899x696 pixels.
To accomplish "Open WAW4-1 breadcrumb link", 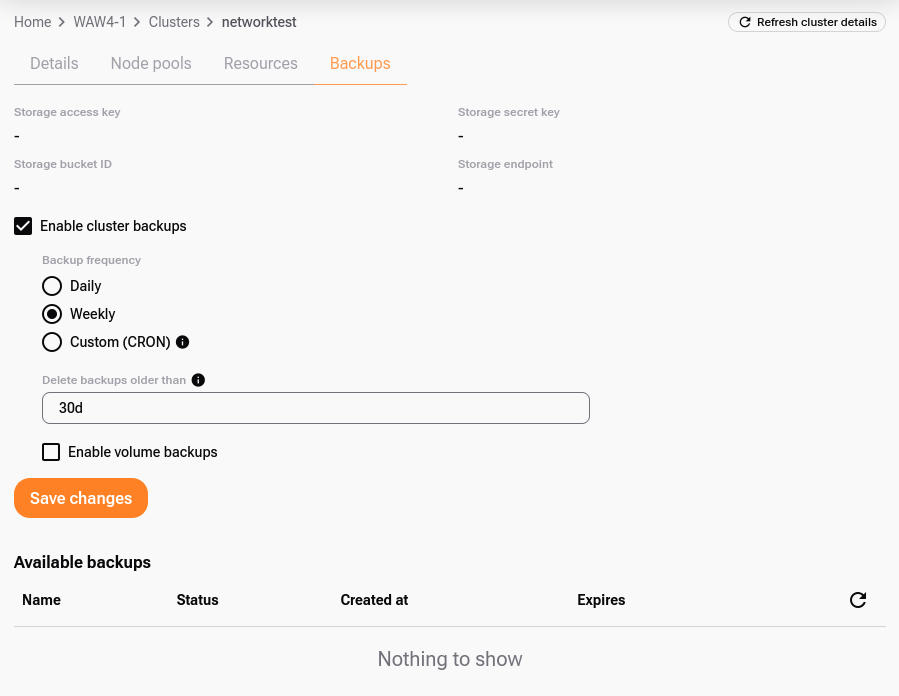I will 100,22.
